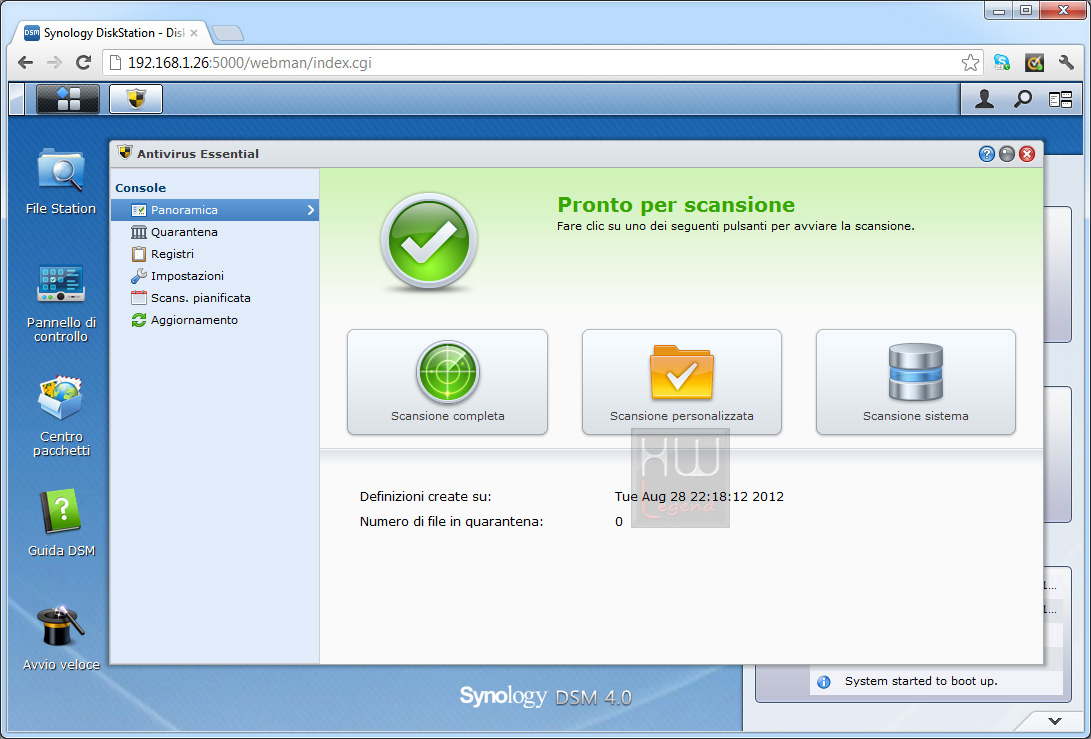Open the DSM main menu button
Viewport: 1091px width, 739px height.
click(67, 99)
